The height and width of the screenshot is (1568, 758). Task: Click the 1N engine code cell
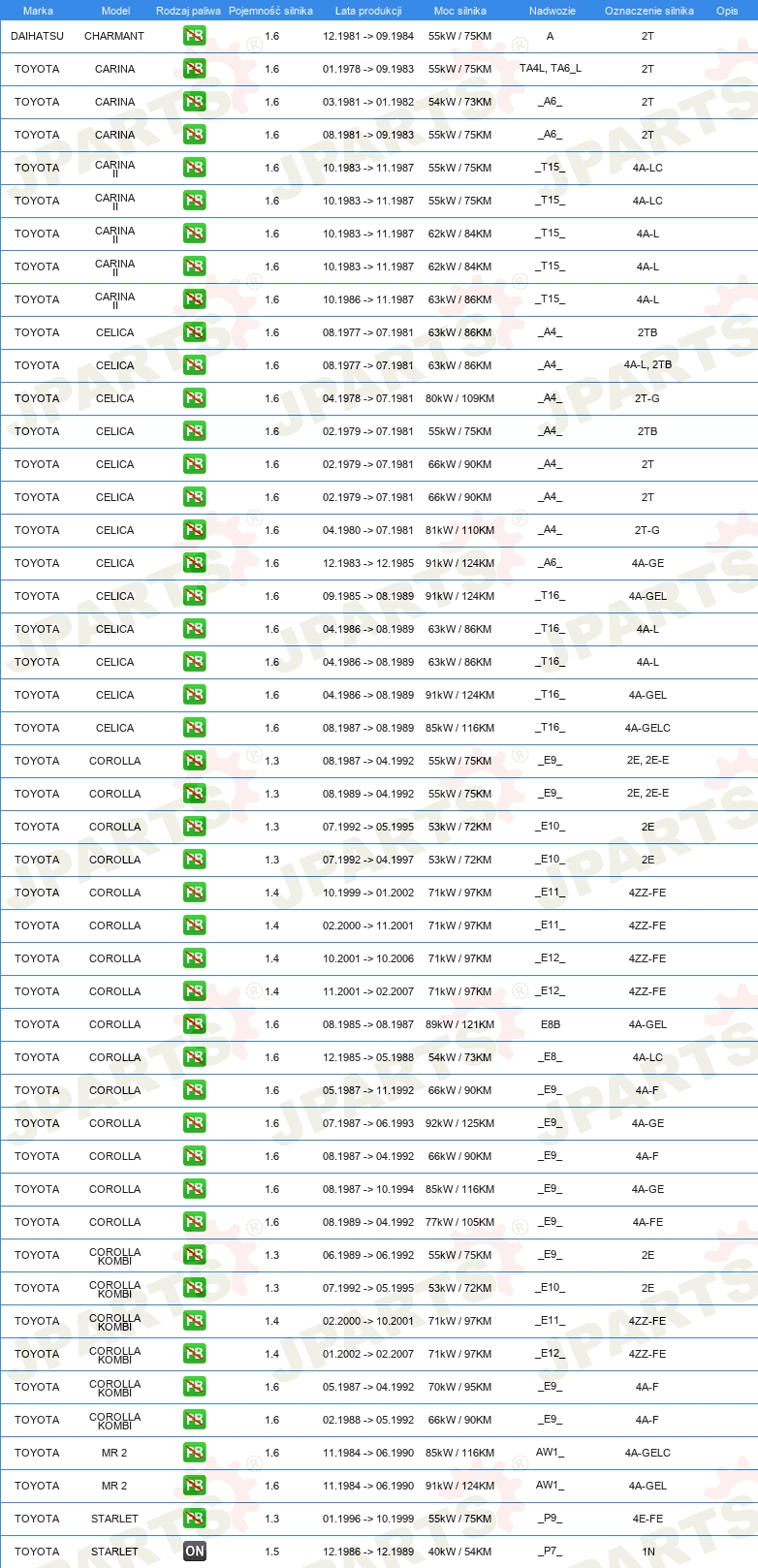(648, 1552)
